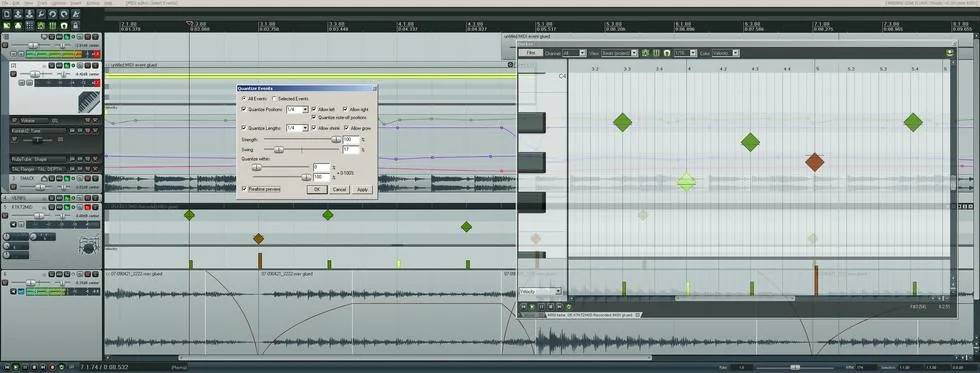Toggle the Allow shrink checkbox
980x373 pixels.
(x=314, y=127)
